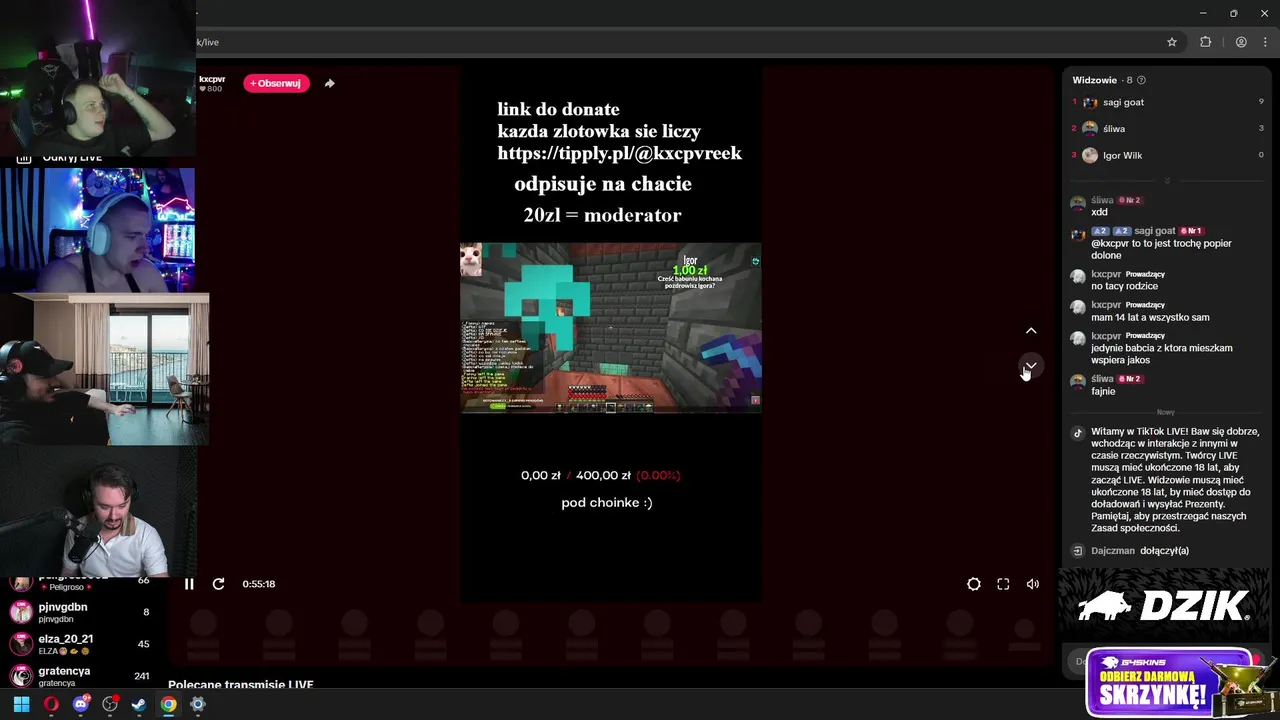
Task: Share the live with the arrow icon
Action: point(330,83)
